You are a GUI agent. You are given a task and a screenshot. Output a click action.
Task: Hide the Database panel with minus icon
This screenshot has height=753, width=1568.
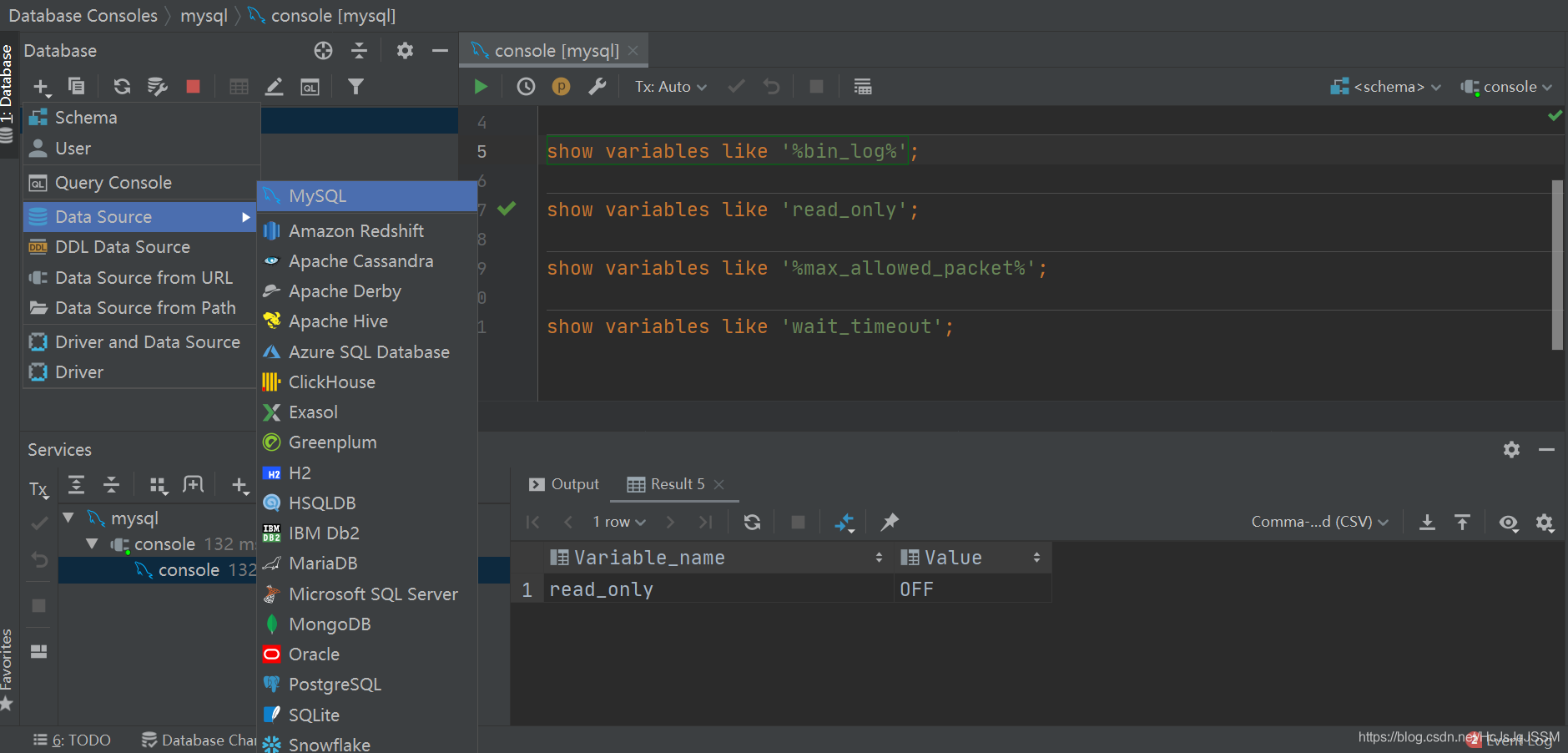click(x=440, y=51)
